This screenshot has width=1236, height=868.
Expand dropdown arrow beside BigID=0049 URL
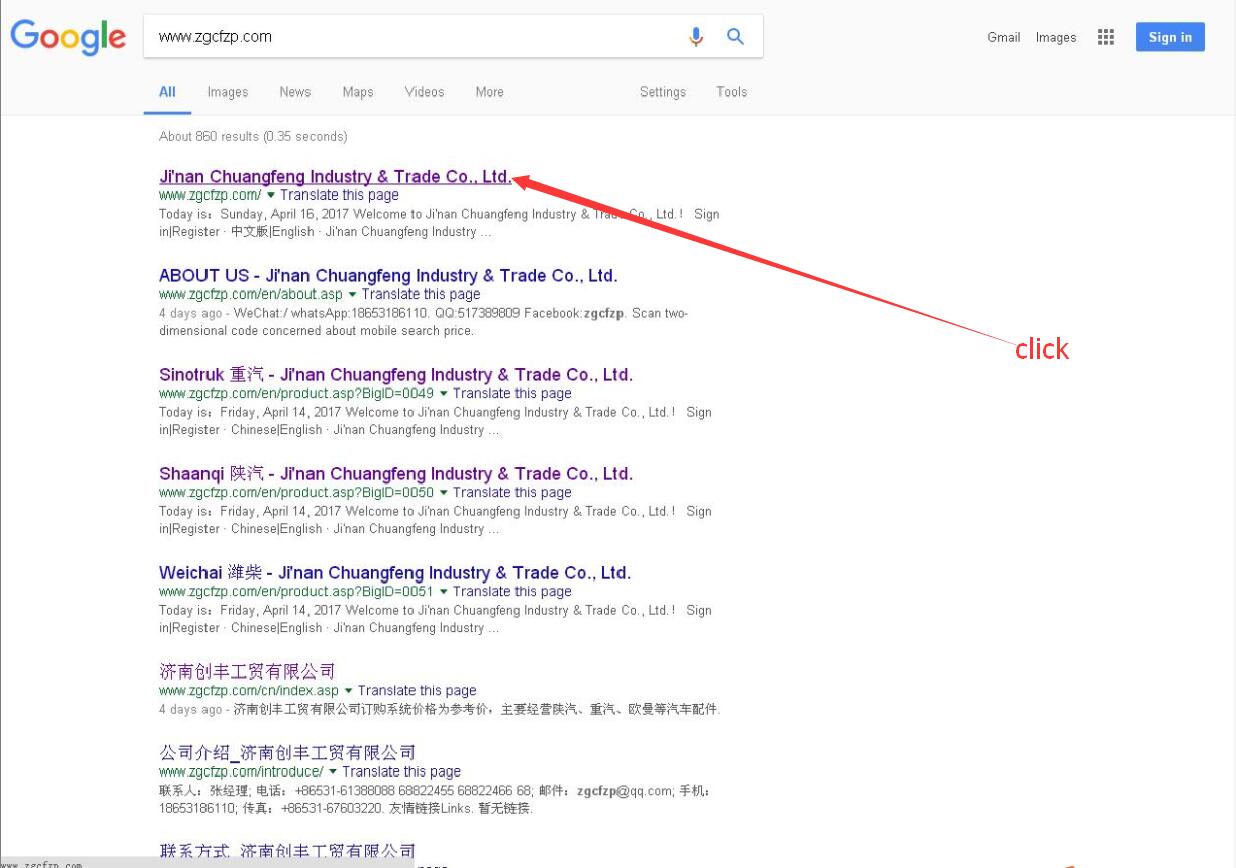point(444,394)
